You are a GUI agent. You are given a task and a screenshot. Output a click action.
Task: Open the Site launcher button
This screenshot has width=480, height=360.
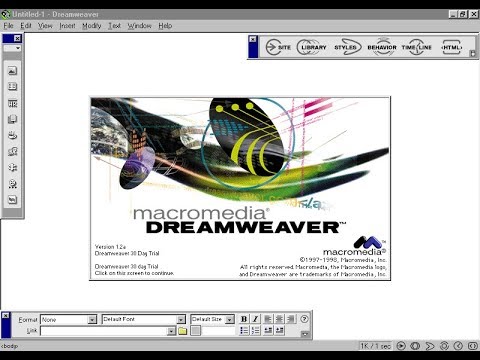[279, 47]
